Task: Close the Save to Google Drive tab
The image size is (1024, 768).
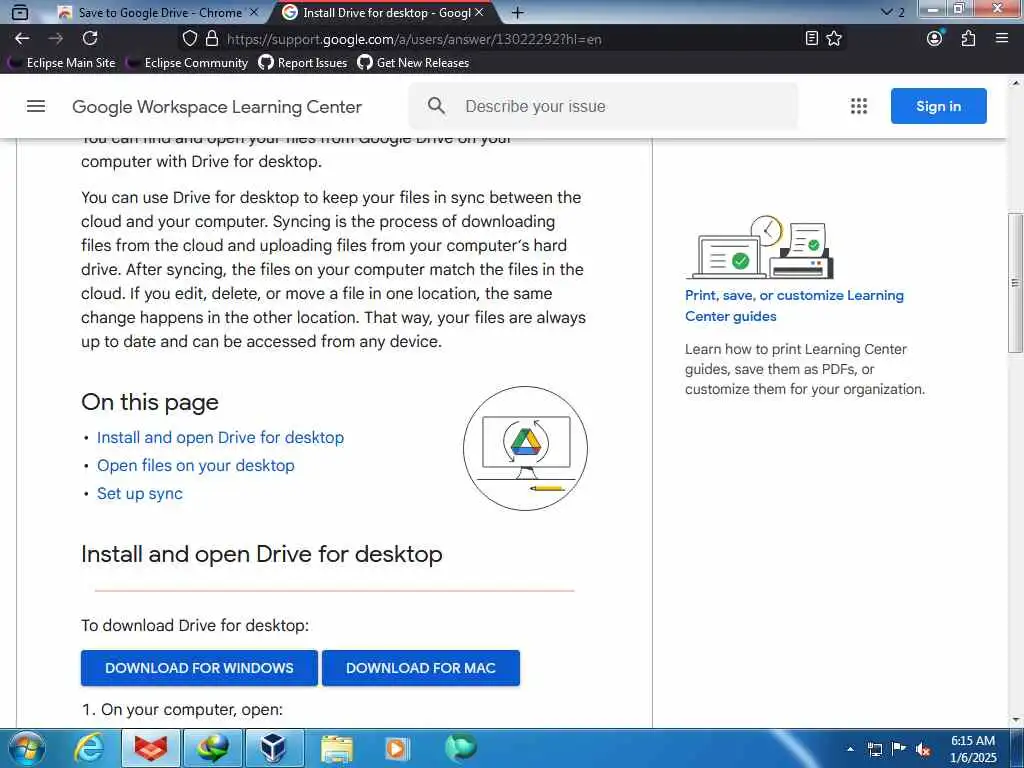Action: click(254, 12)
